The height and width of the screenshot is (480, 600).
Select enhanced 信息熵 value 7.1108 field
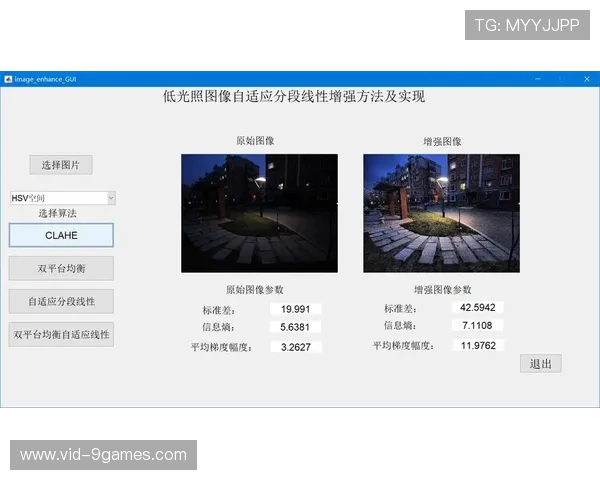[477, 325]
